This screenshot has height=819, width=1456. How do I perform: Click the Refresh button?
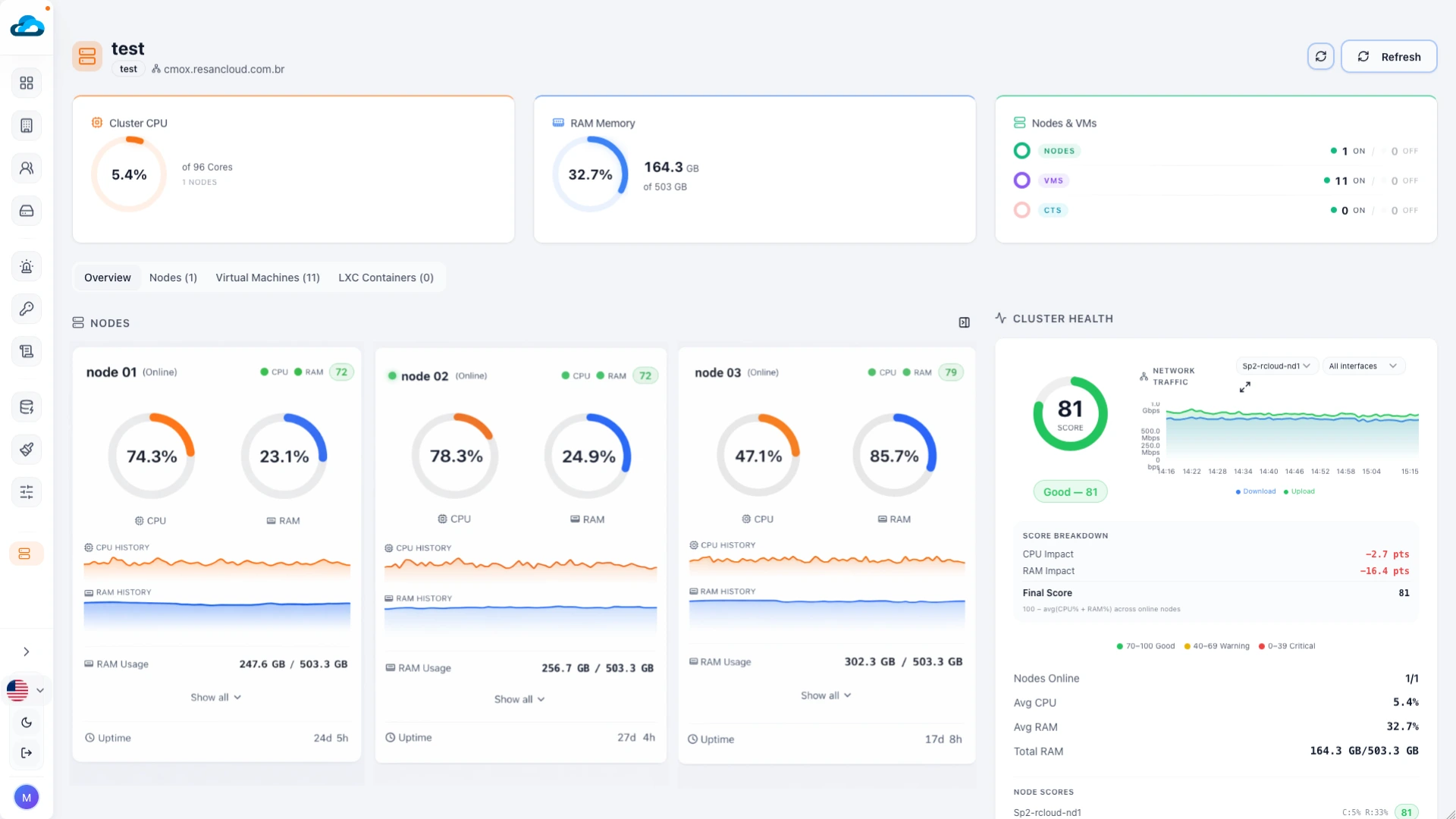point(1389,57)
